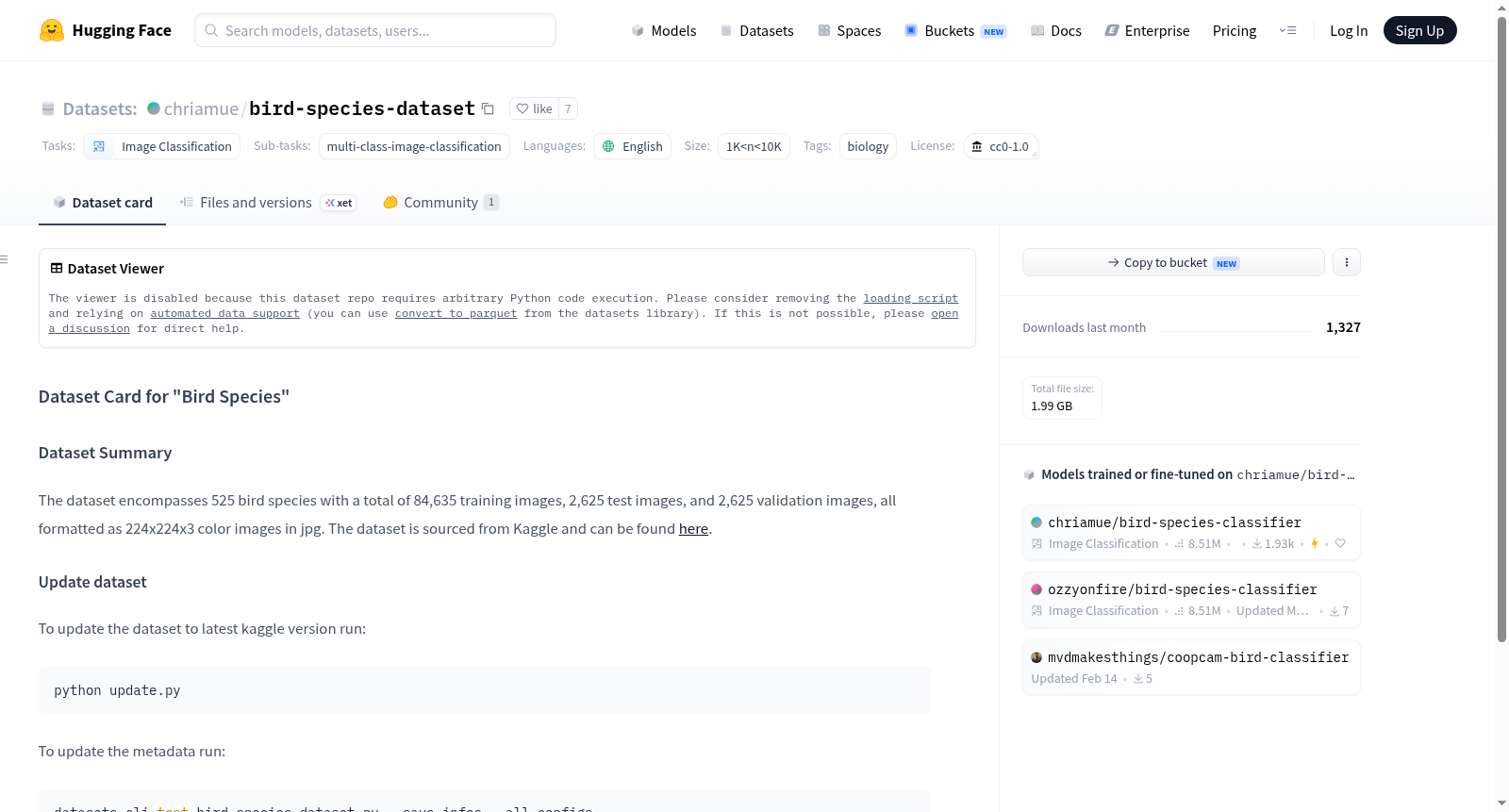This screenshot has height=812, width=1509.
Task: Like the bird-species-dataset
Action: (x=535, y=108)
